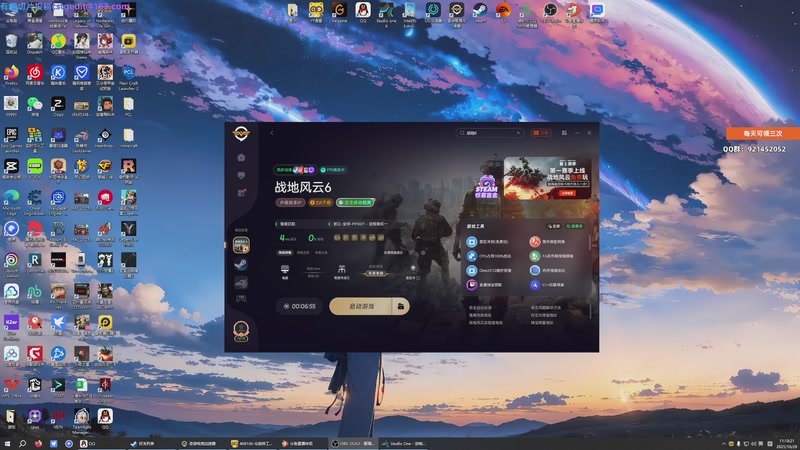The image size is (800, 450).
Task: Open WPS Office desktop shortcut
Action: pos(11,388)
